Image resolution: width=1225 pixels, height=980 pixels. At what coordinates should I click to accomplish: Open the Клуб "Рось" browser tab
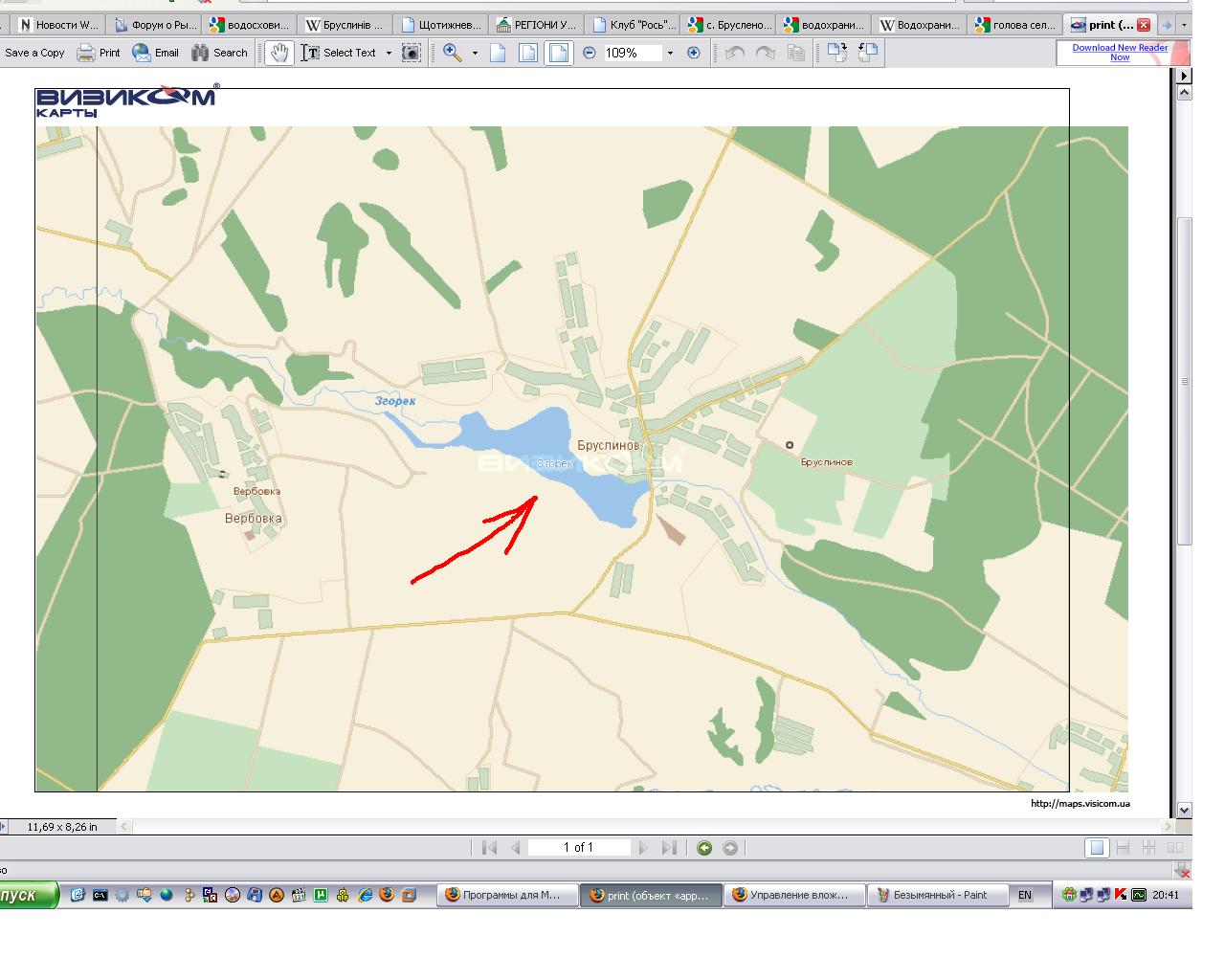[x=632, y=25]
